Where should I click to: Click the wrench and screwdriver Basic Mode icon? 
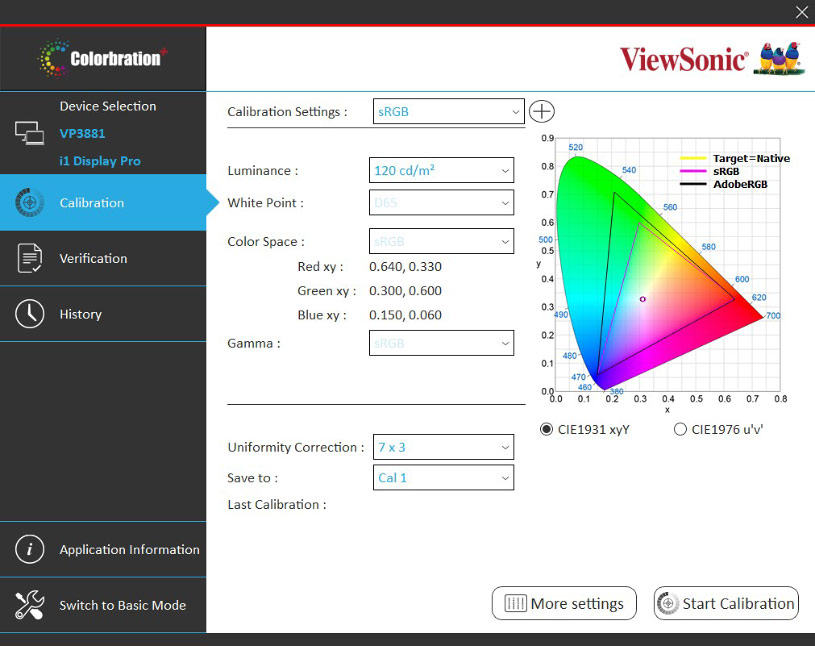(30, 604)
